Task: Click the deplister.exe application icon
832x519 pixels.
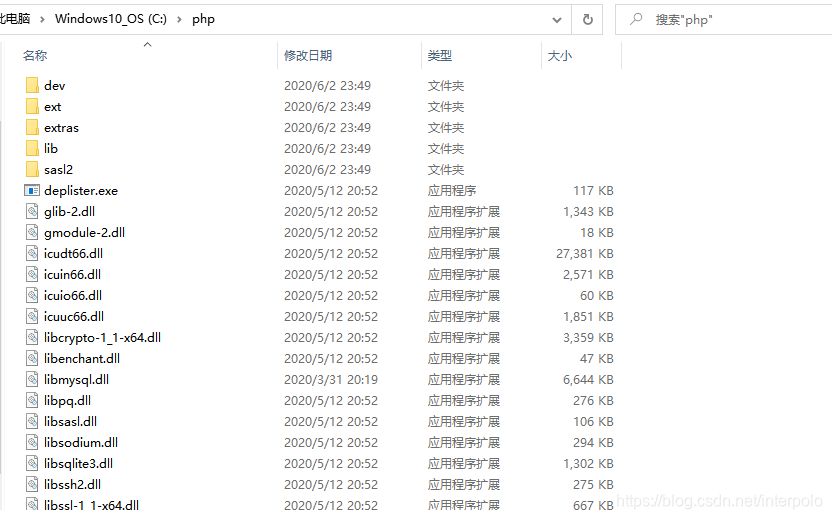Action: point(32,191)
